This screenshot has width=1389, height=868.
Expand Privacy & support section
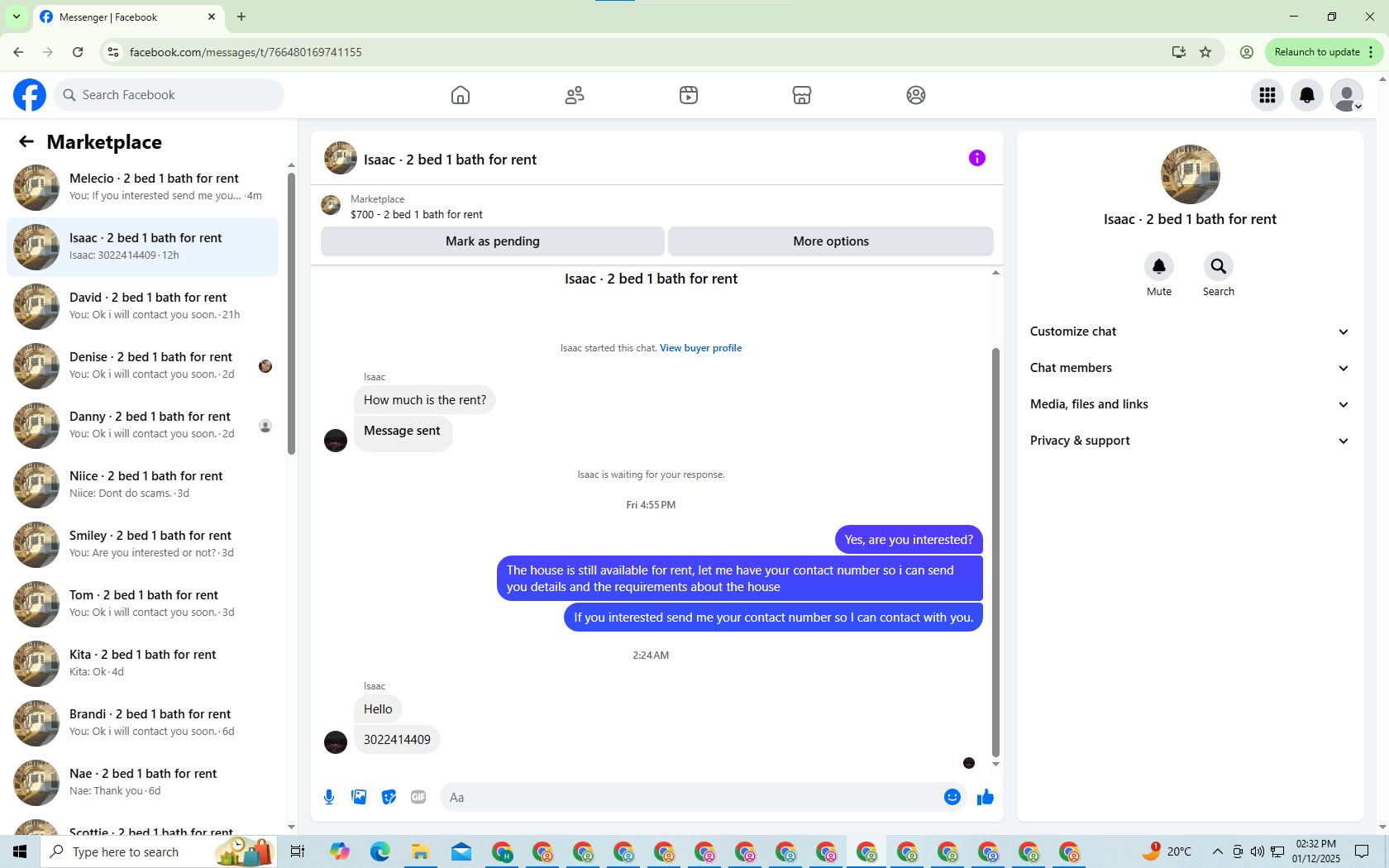tap(1190, 441)
